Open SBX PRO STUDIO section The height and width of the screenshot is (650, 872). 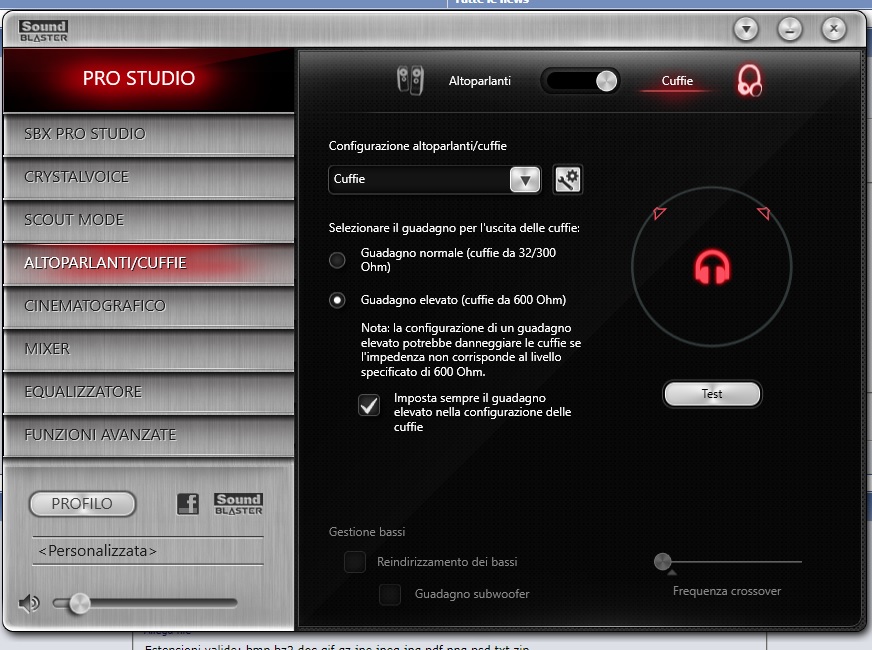pos(148,134)
